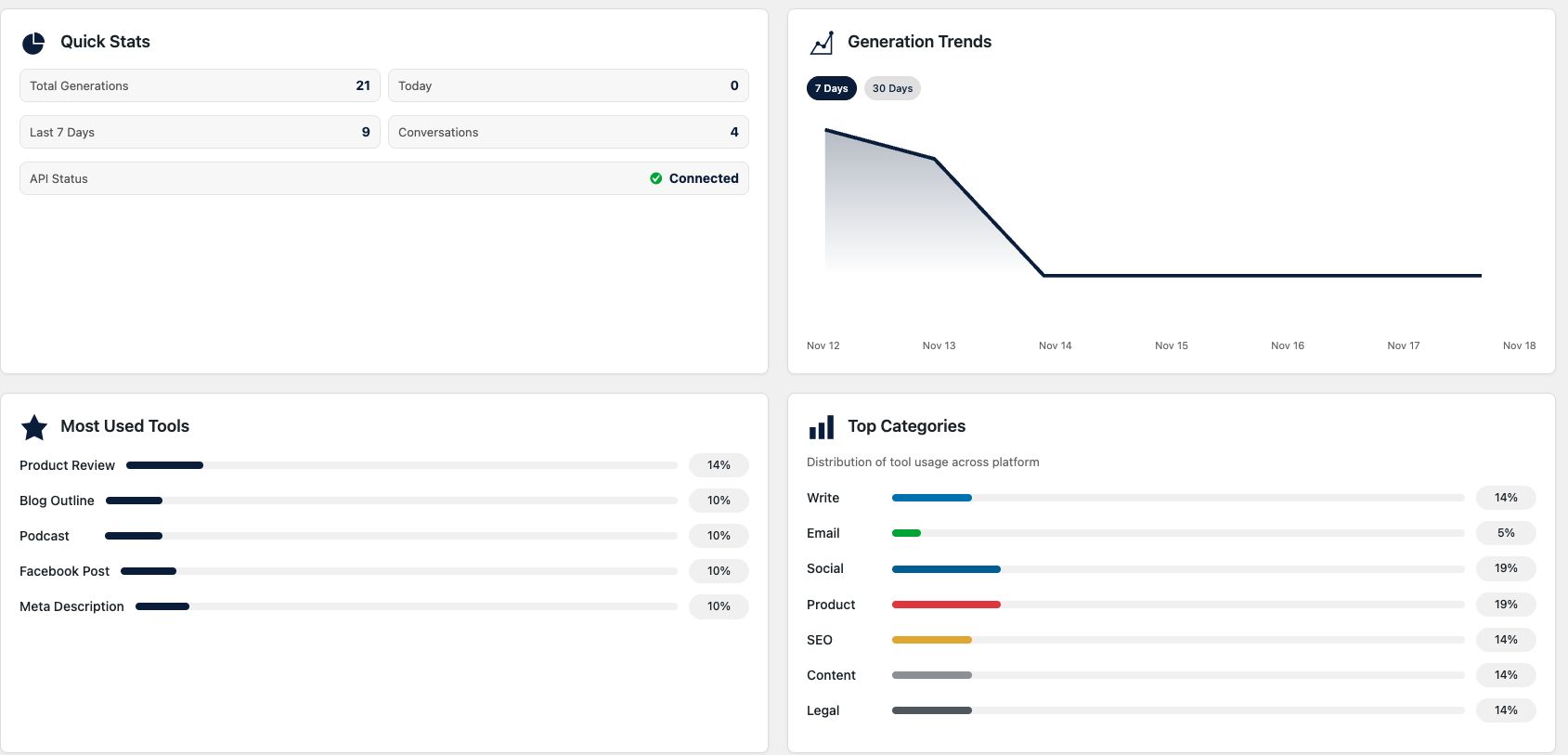This screenshot has height=755, width=1568.
Task: Click the green Connected checkmark icon
Action: [x=656, y=178]
